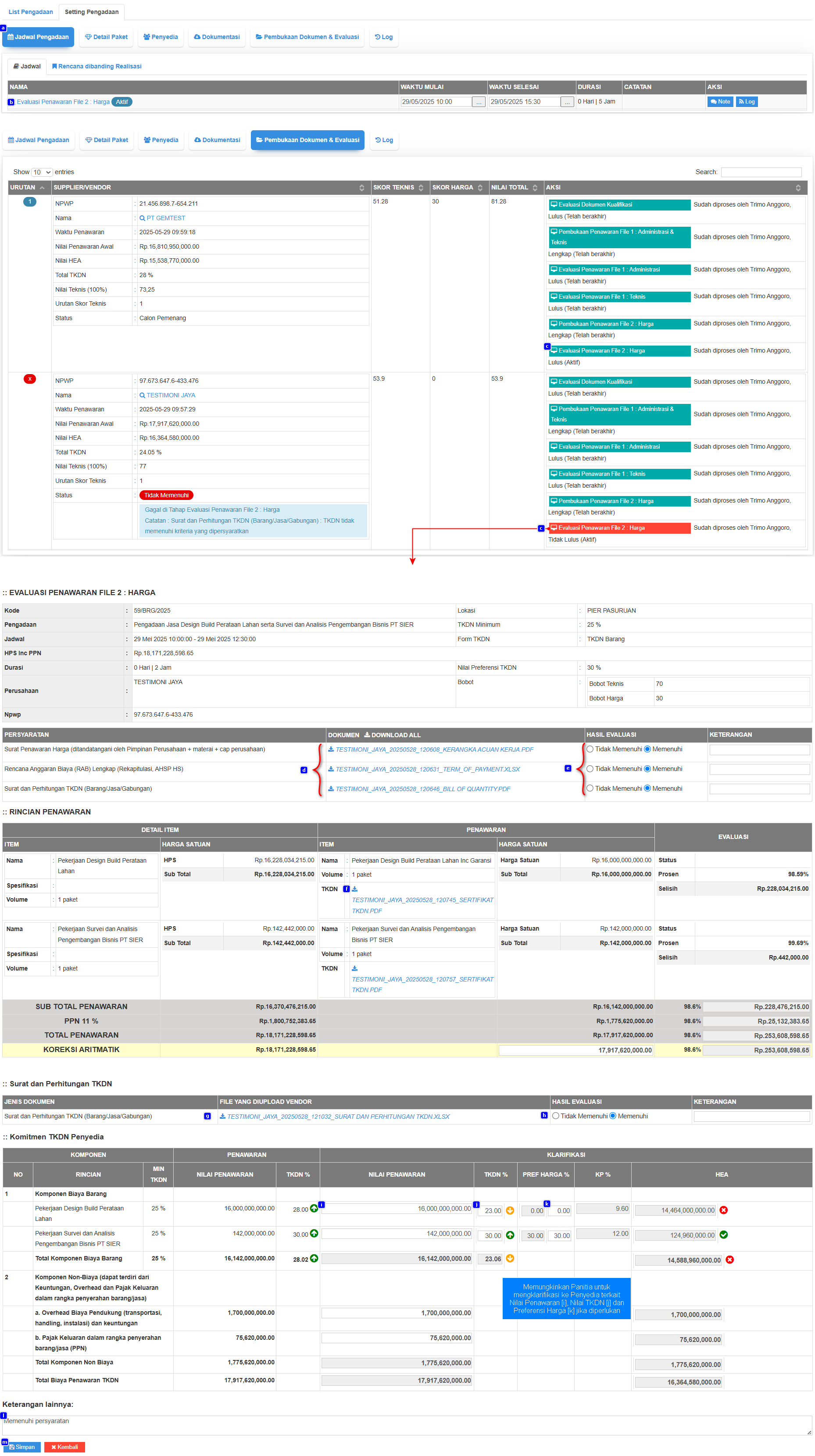This screenshot has height=1456, width=815.
Task: Click the green up-arrow icon beside 28.00 TKDN
Action: 314,1209
